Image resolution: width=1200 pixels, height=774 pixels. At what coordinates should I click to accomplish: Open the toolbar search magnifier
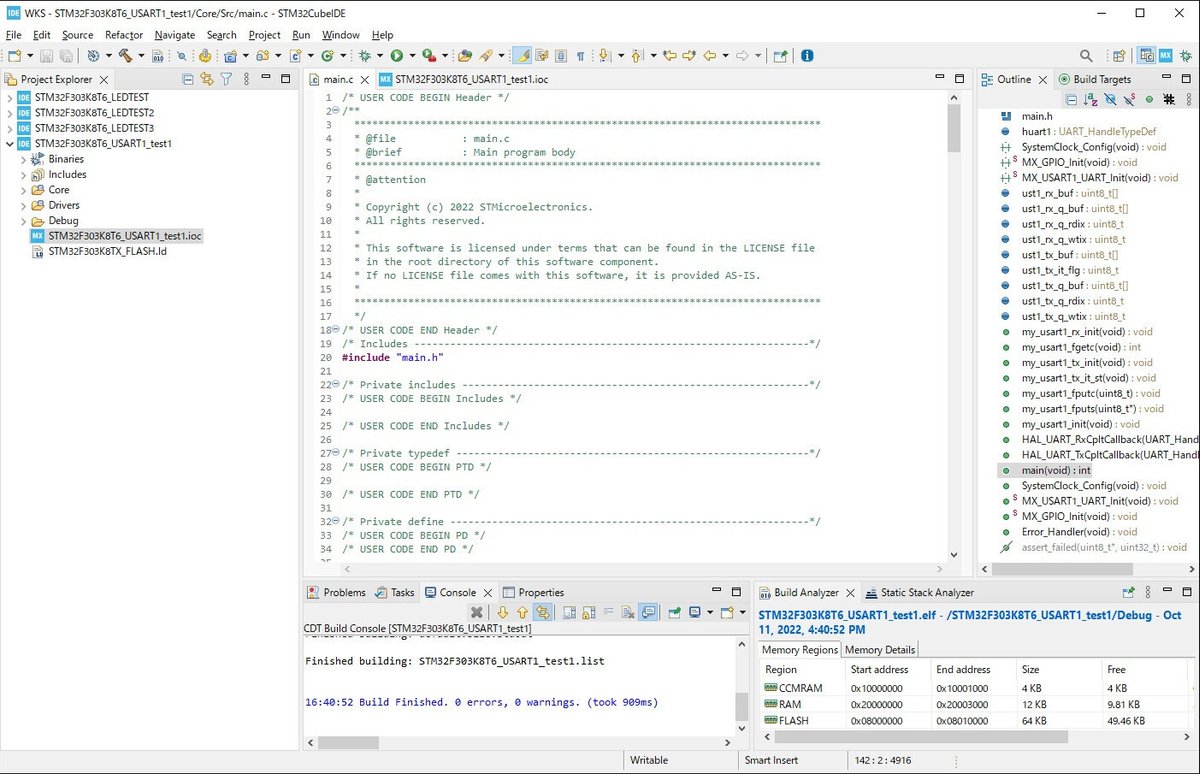(1086, 56)
